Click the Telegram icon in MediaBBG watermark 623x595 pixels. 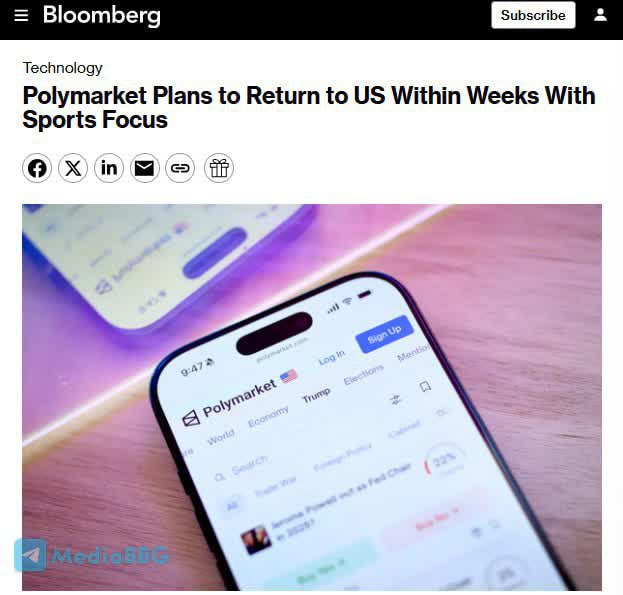click(x=30, y=554)
